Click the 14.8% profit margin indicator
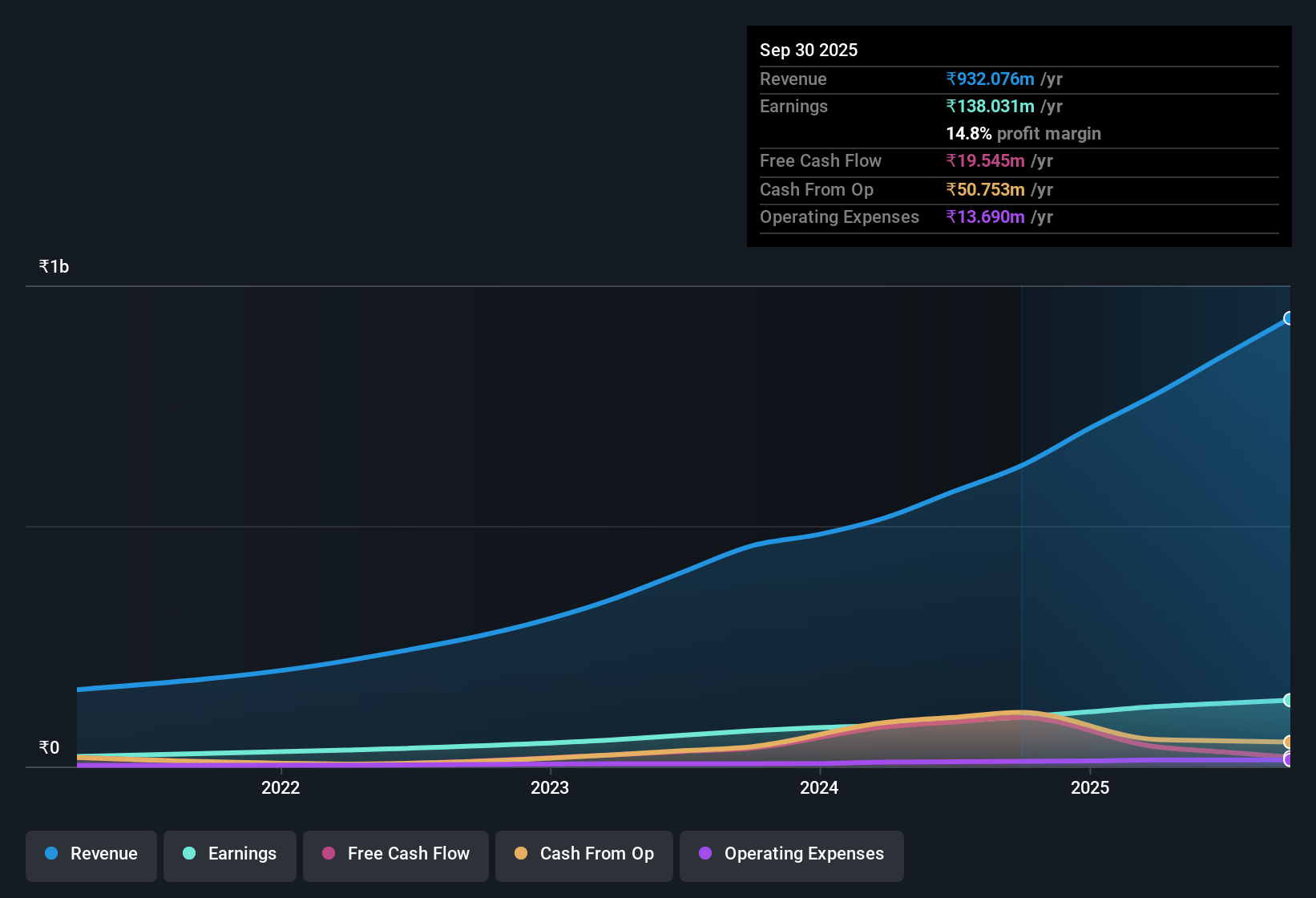The width and height of the screenshot is (1316, 898). (1023, 134)
